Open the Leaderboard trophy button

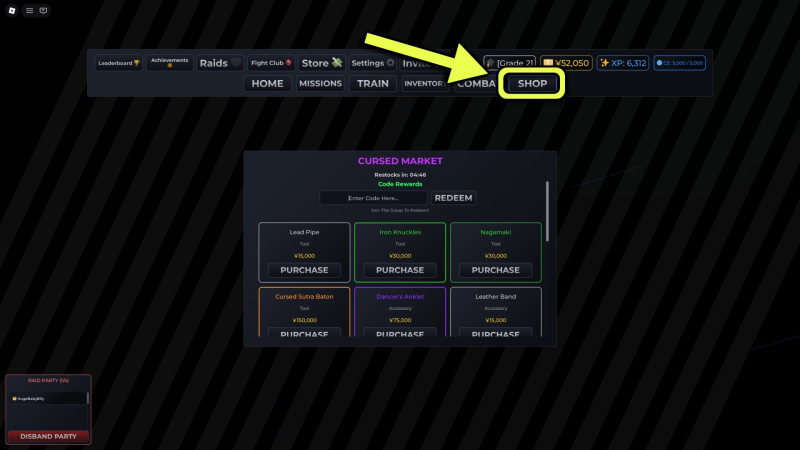click(119, 63)
